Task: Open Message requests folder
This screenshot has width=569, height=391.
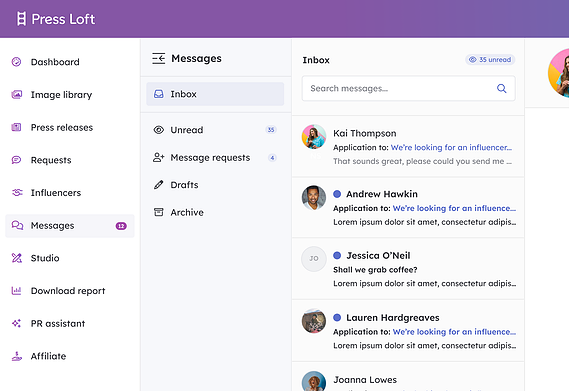Action: point(215,158)
